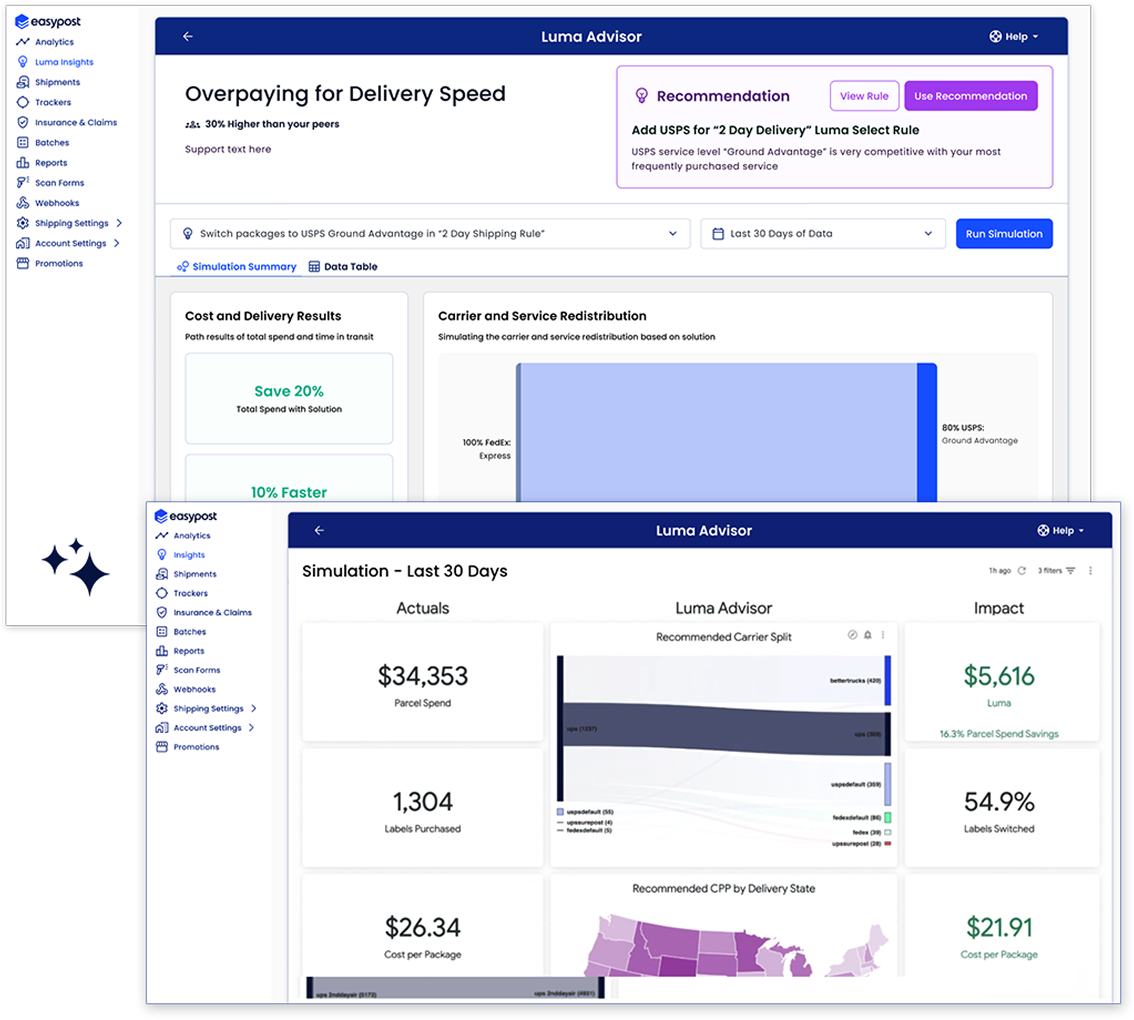Open Batches in the front window sidebar
The image size is (1134, 1020).
181,632
